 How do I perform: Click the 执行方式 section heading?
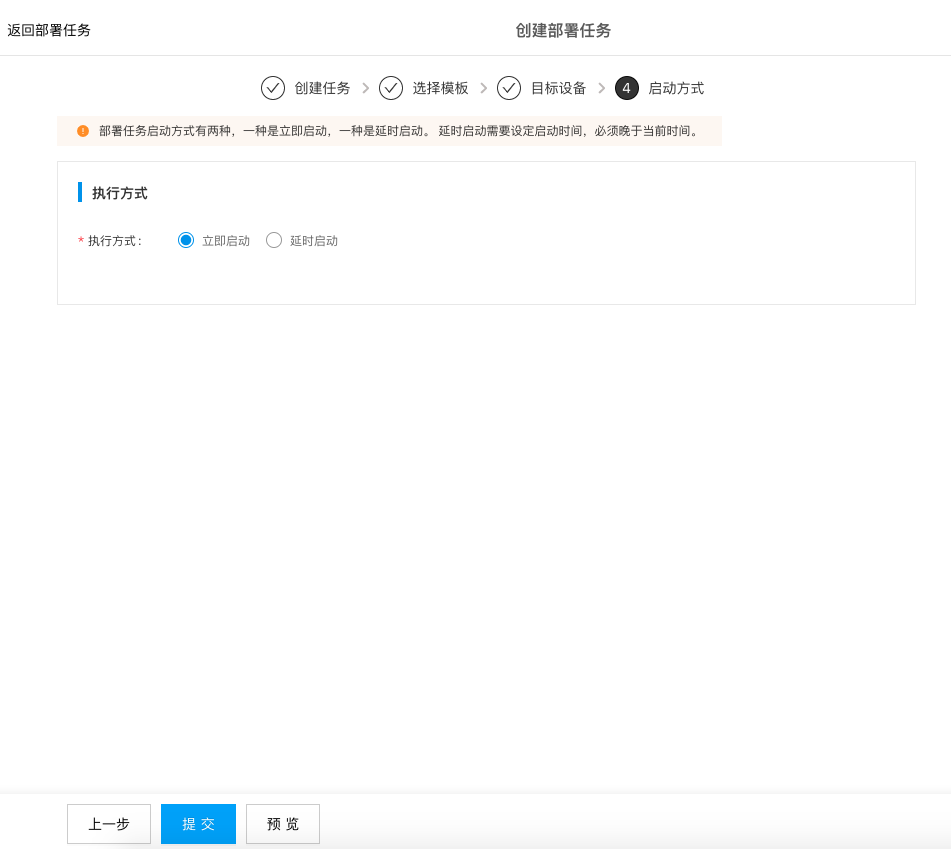pos(119,193)
